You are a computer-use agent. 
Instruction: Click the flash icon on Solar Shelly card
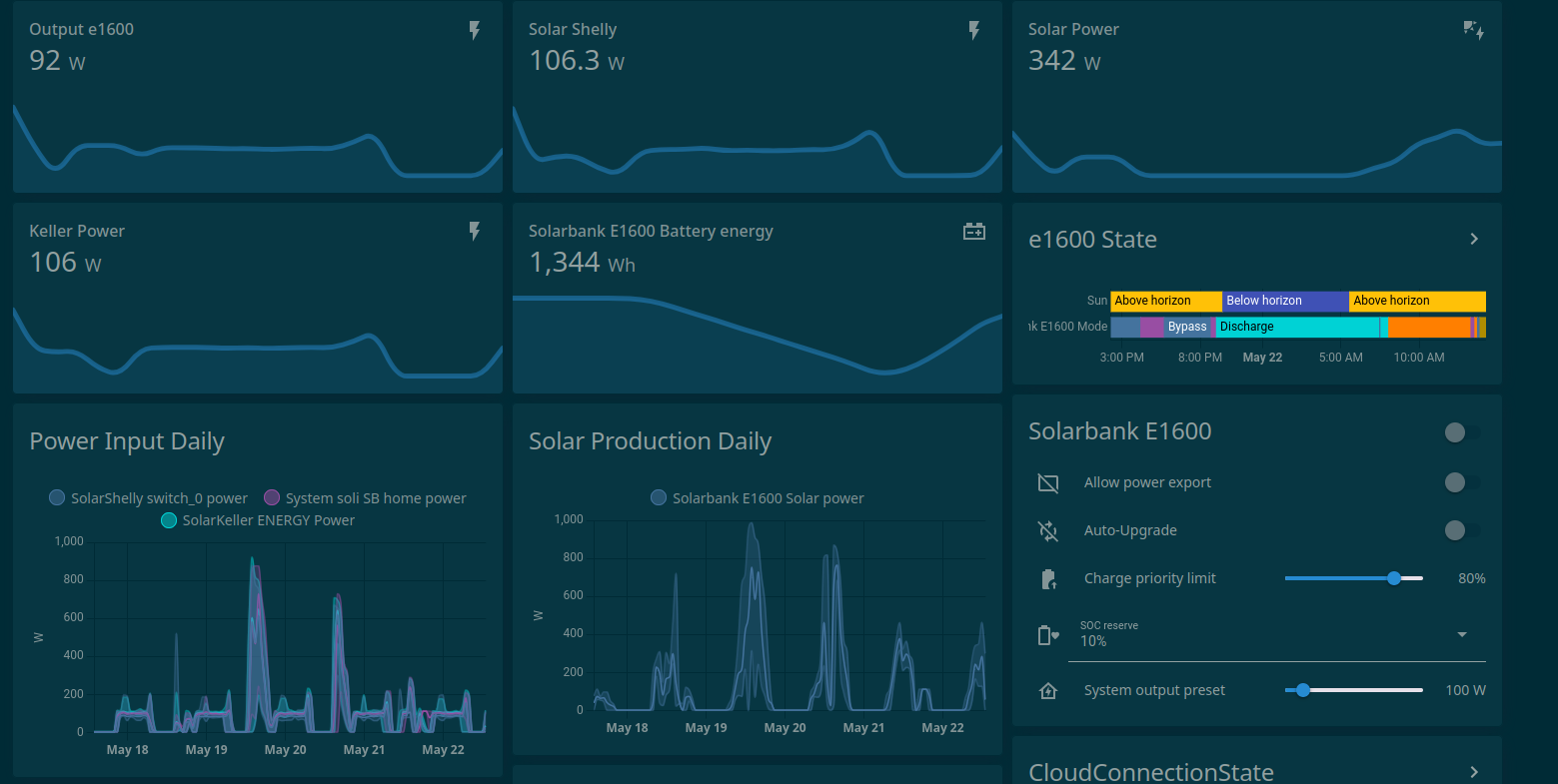point(974,31)
